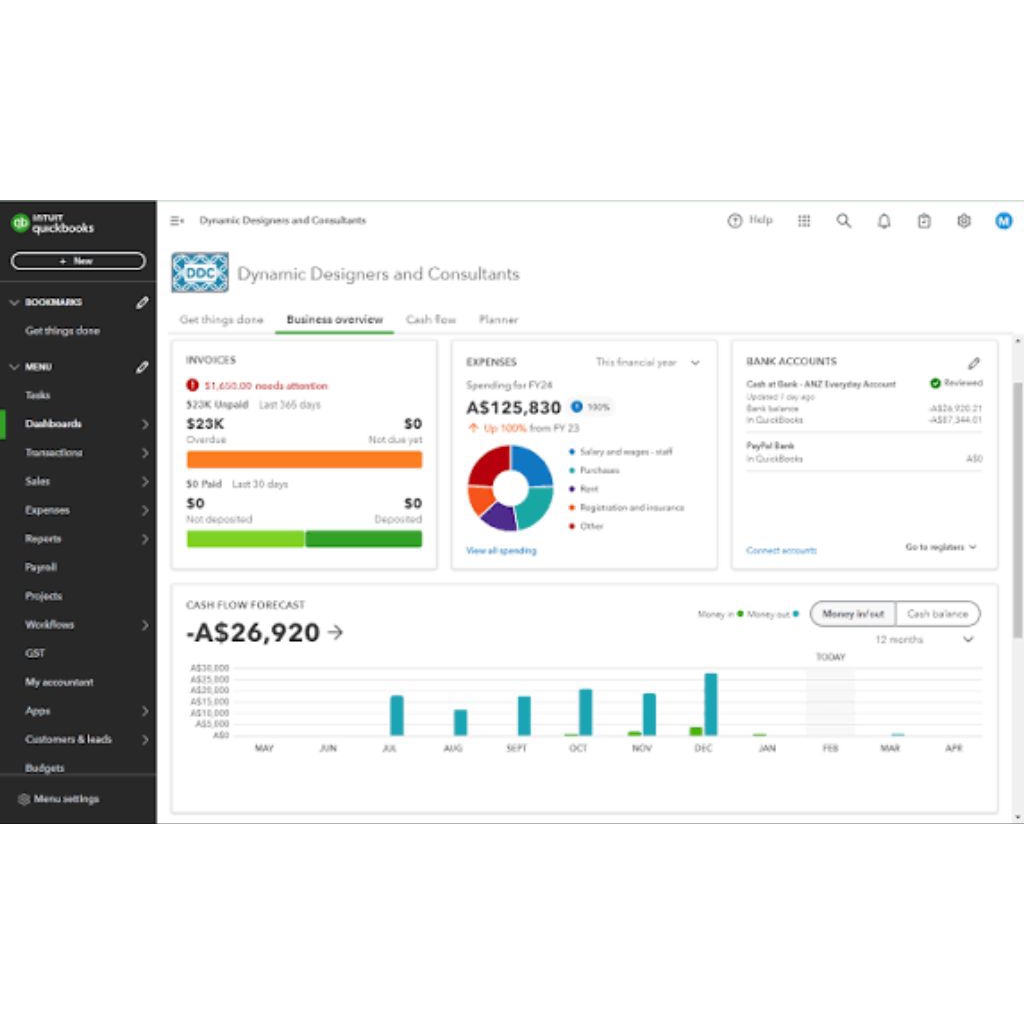
Task: Click the + New button
Action: (78, 261)
